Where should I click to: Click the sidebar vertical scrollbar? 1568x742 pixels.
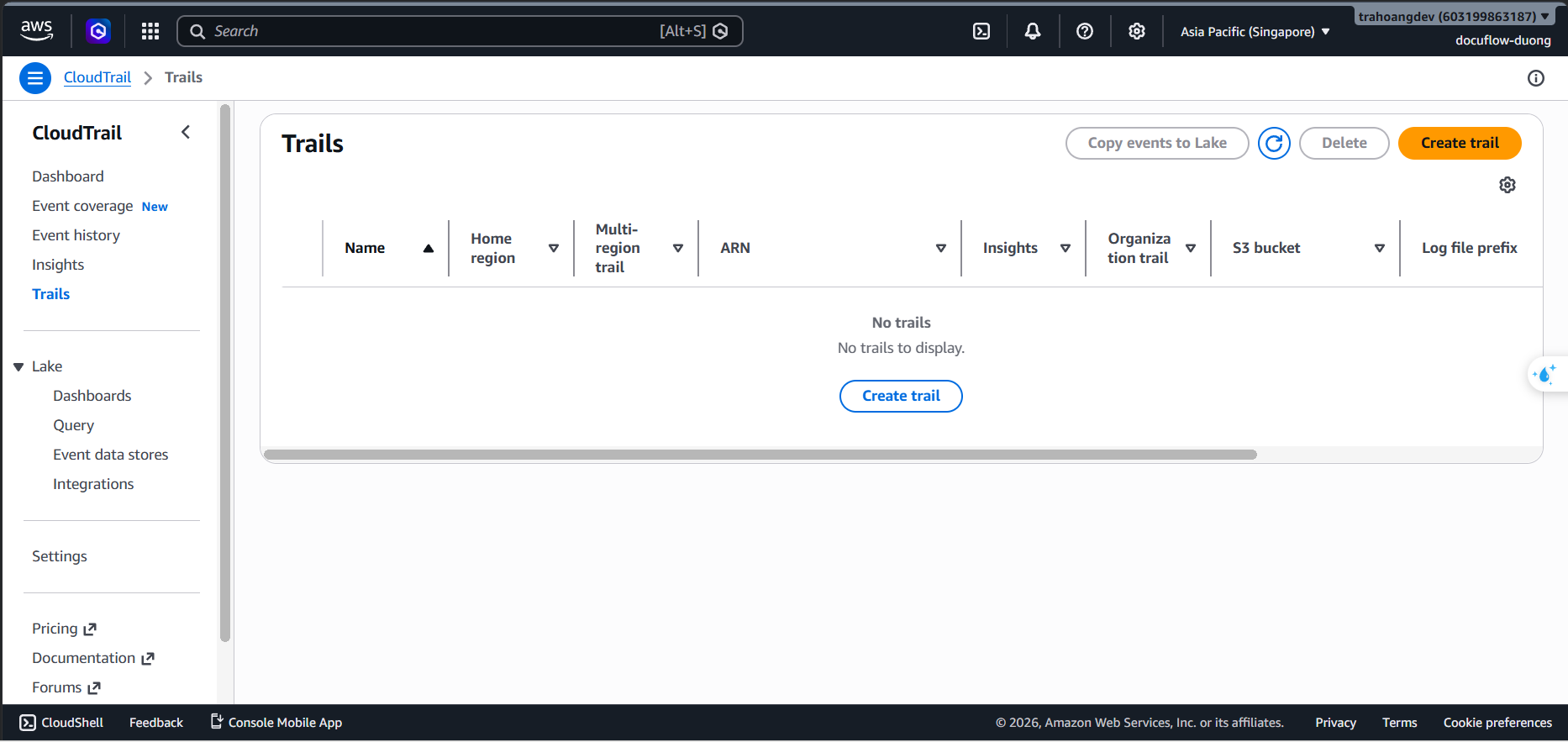click(224, 373)
